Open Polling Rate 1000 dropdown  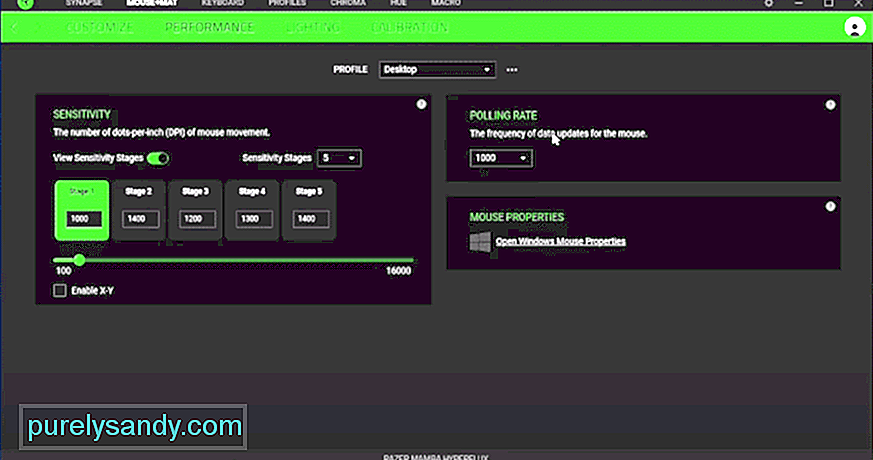point(501,158)
